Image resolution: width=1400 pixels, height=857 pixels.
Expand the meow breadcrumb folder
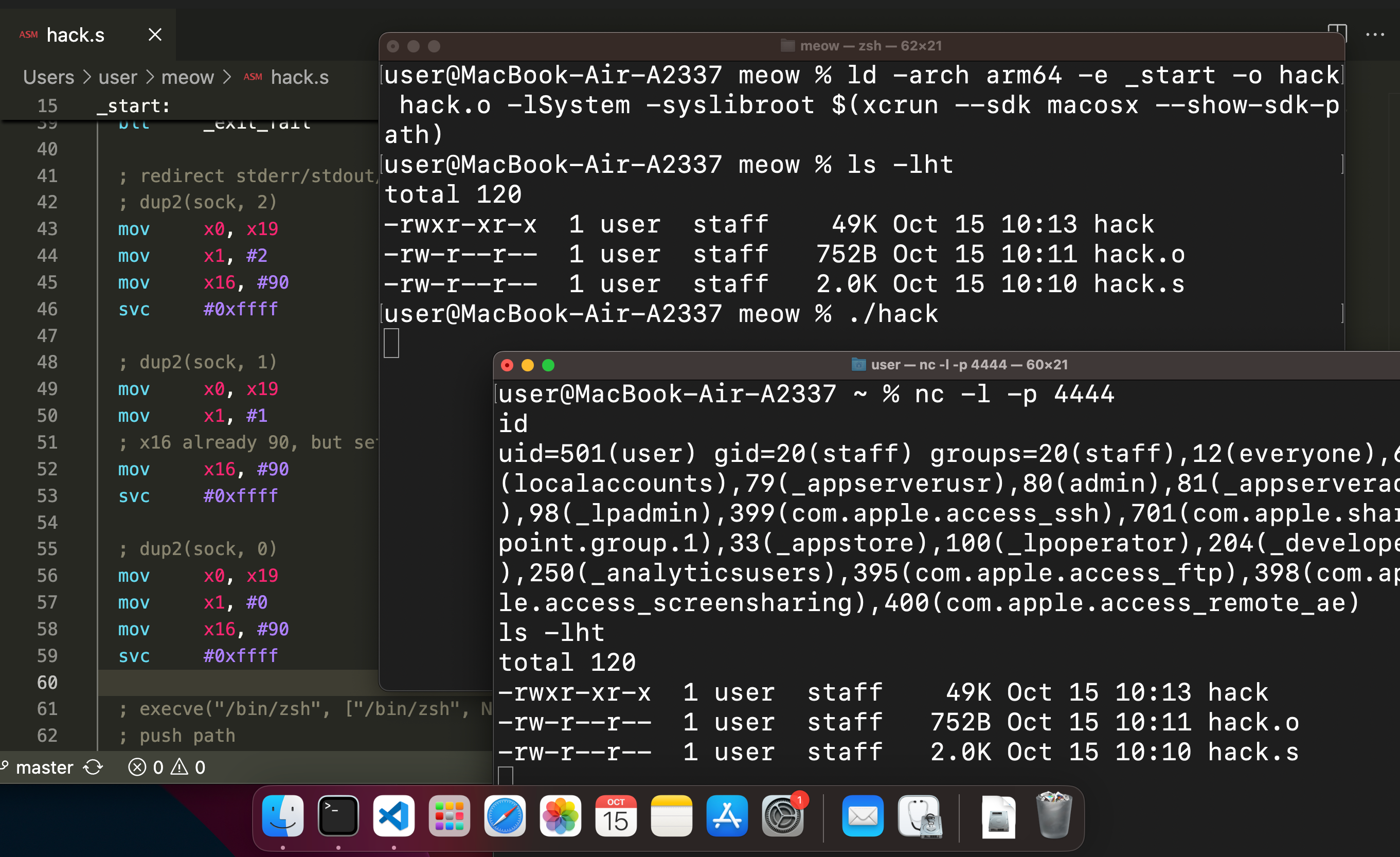pos(187,77)
